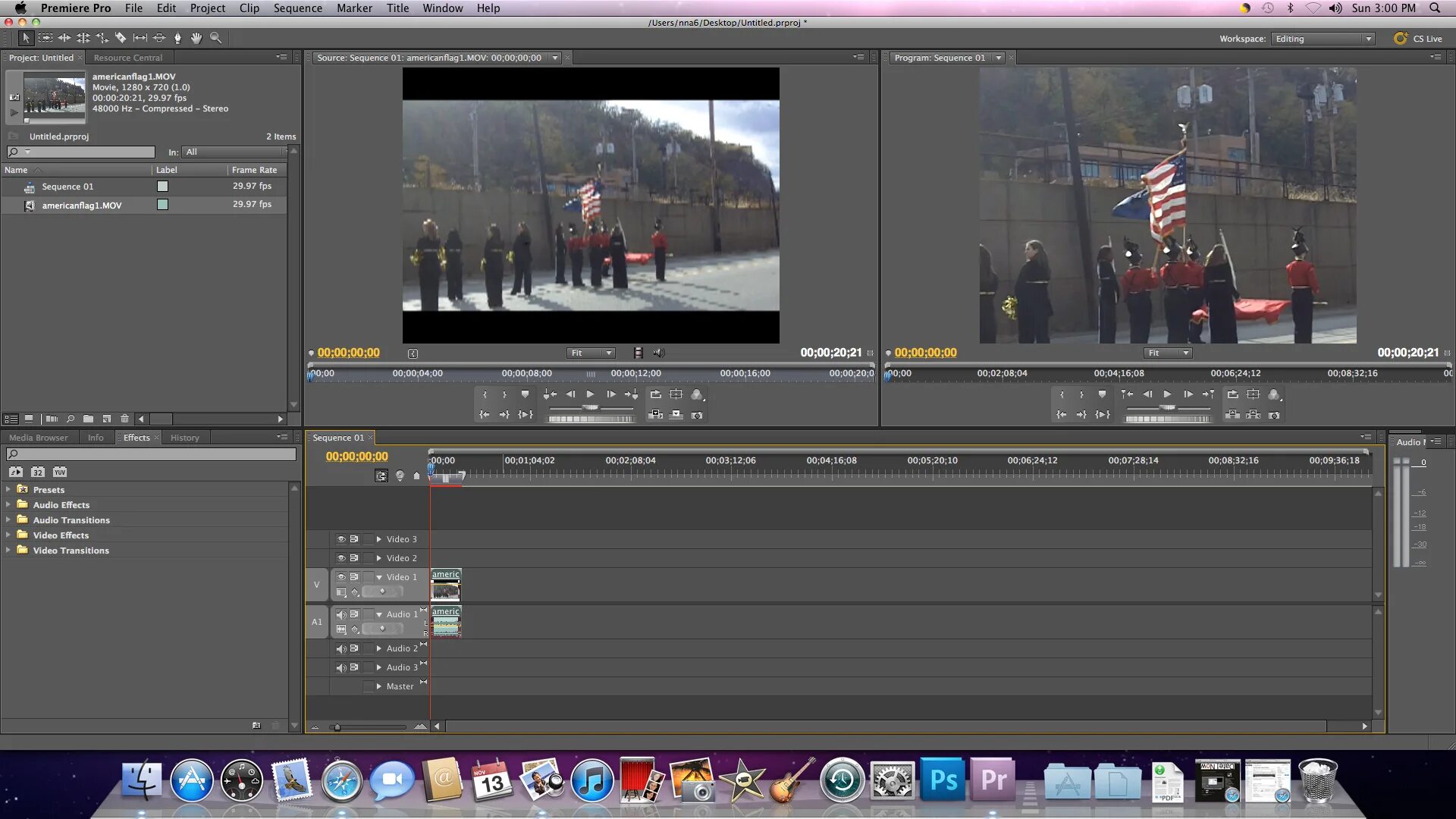
Task: Switch to the History tab
Action: [184, 438]
